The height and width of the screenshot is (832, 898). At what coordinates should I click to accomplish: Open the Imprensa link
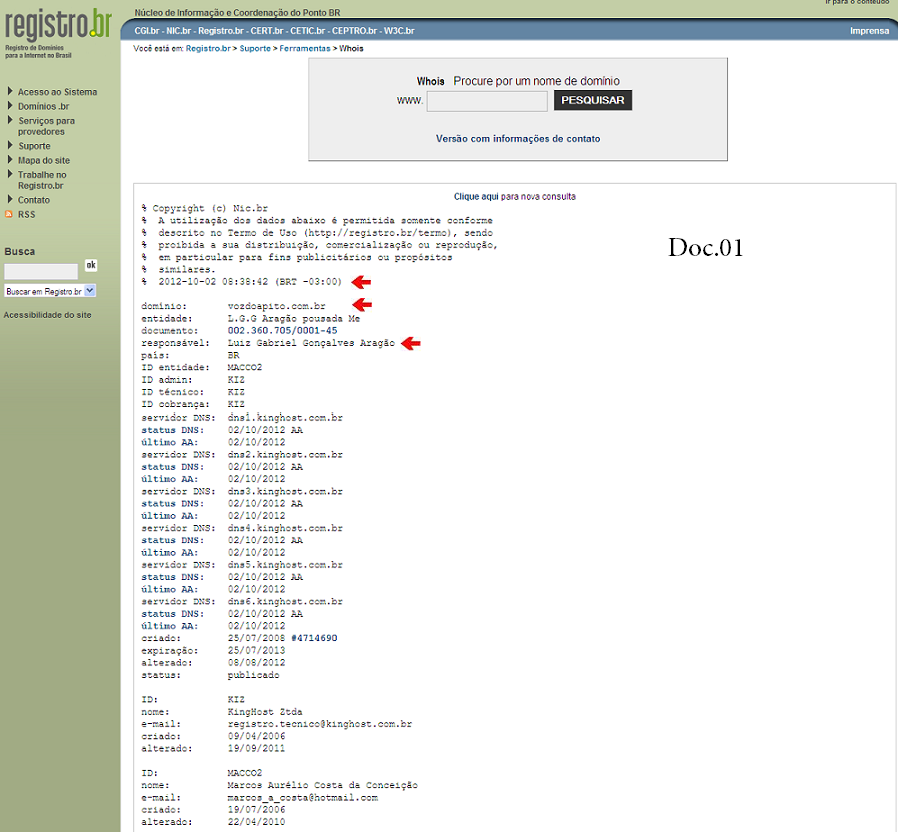tap(869, 31)
